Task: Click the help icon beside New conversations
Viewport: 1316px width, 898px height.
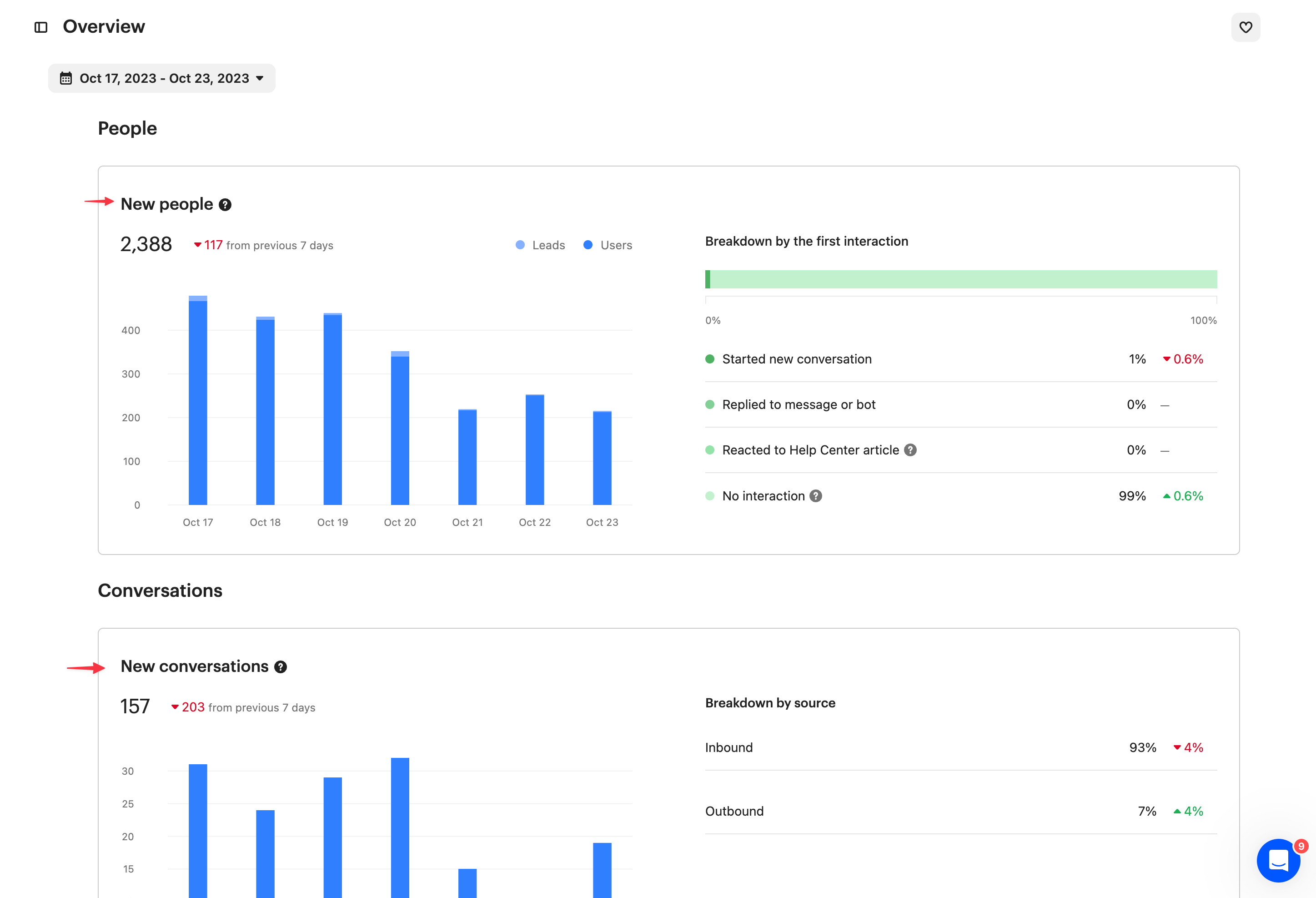Action: 281,667
